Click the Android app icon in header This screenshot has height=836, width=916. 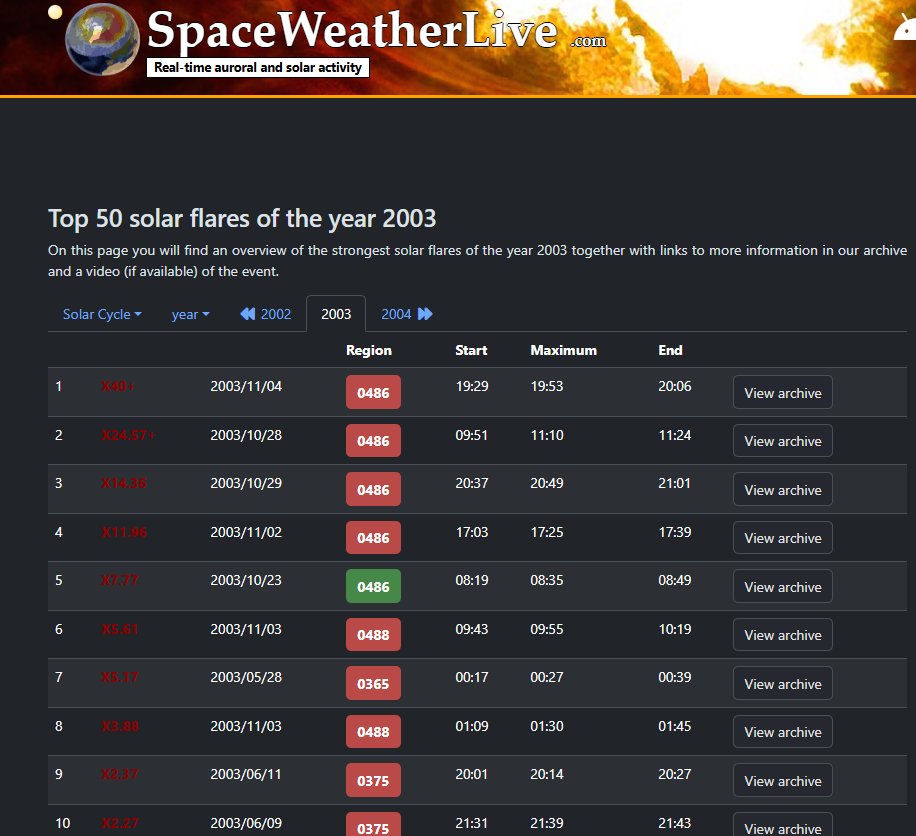coord(905,28)
